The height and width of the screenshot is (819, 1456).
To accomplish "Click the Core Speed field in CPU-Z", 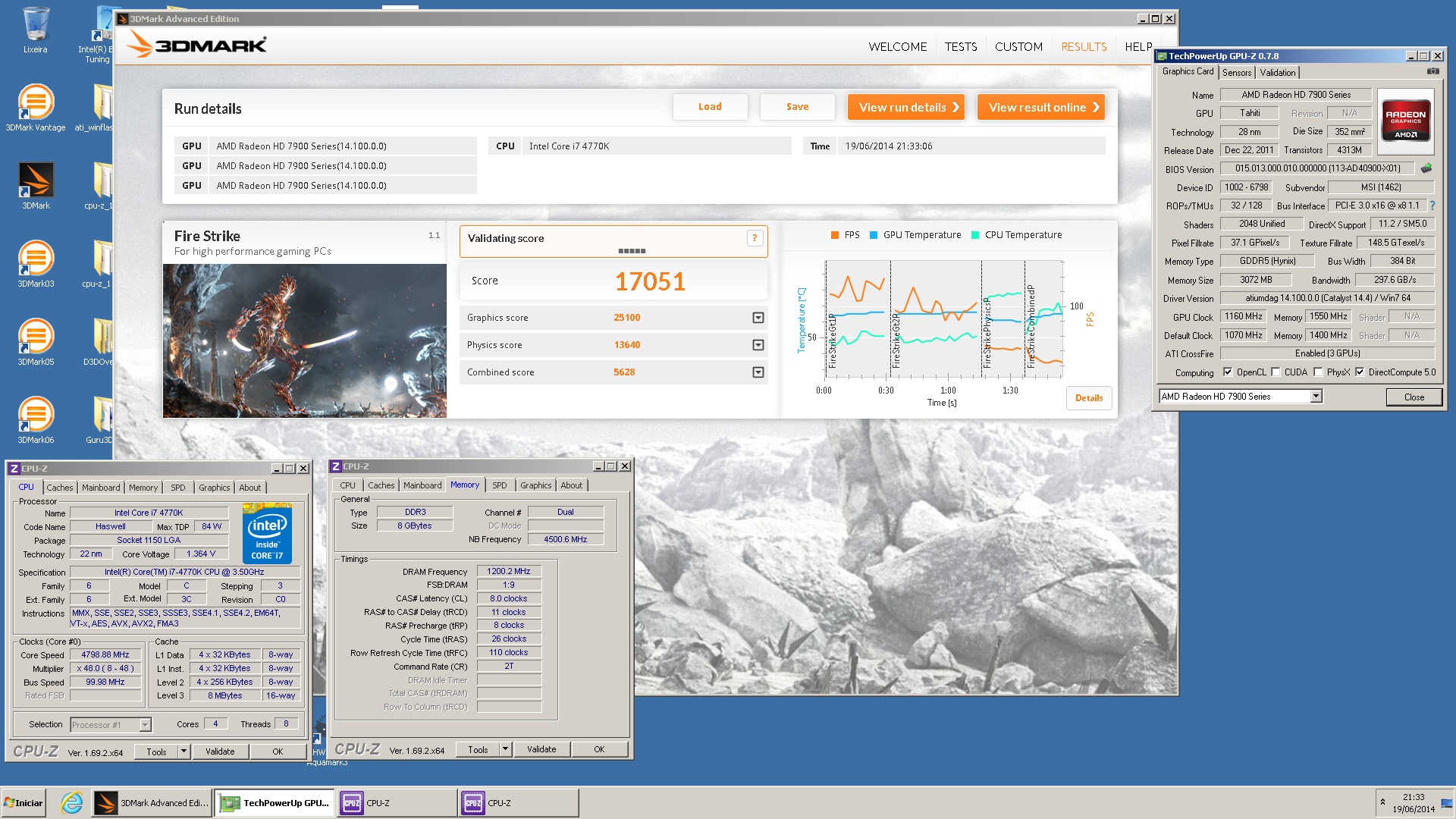I will point(105,654).
